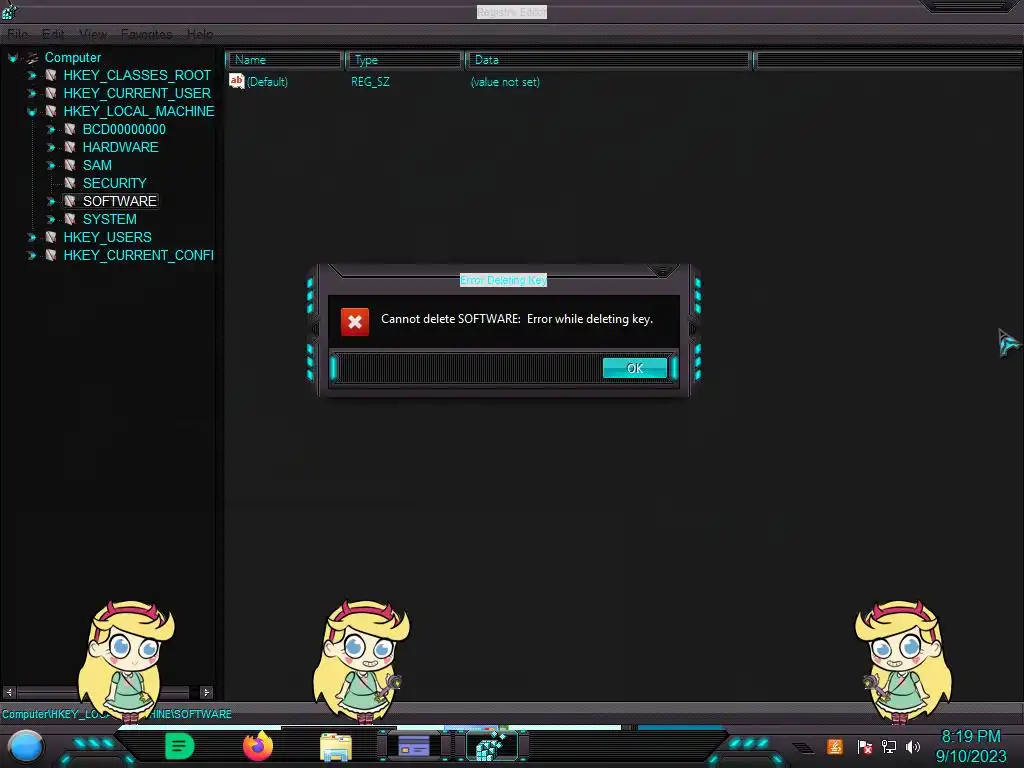The height and width of the screenshot is (768, 1024).
Task: Sort by the Type column header
Action: pos(404,60)
